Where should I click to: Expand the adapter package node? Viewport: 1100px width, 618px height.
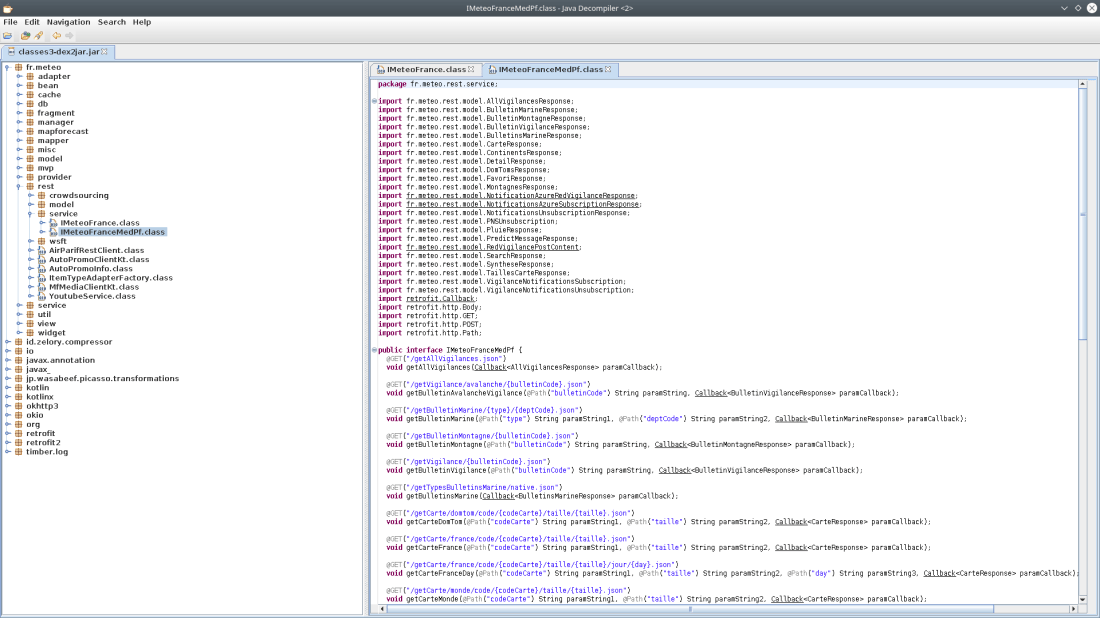(x=18, y=76)
